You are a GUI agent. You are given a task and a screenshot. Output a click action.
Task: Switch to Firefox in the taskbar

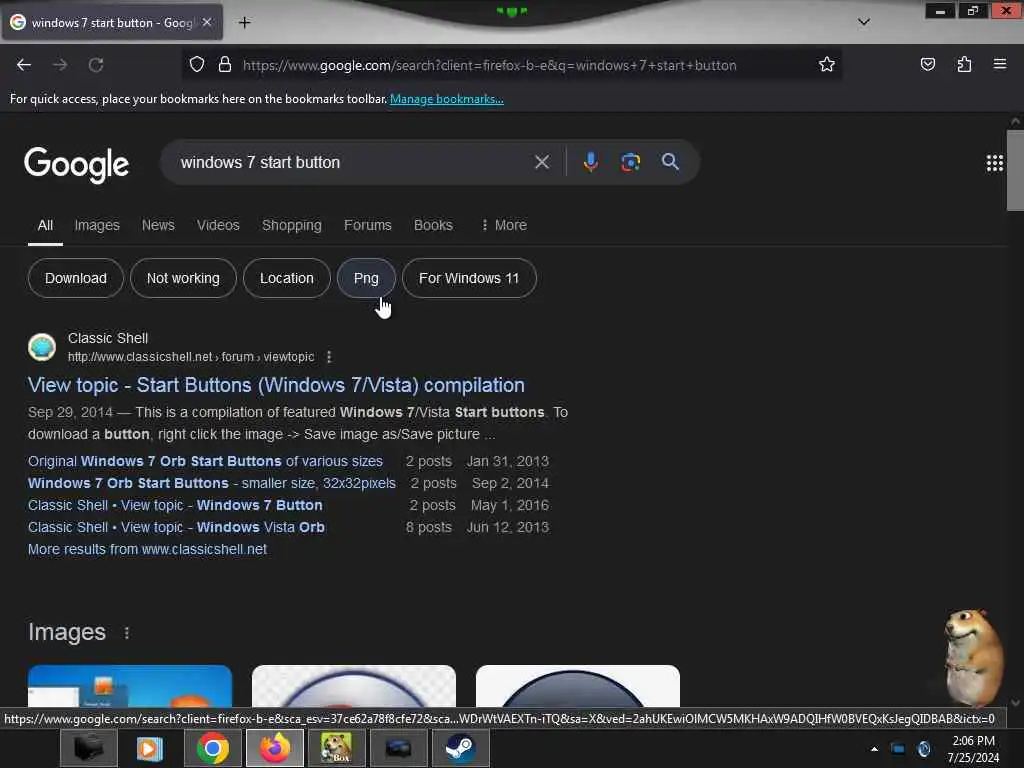pos(275,748)
